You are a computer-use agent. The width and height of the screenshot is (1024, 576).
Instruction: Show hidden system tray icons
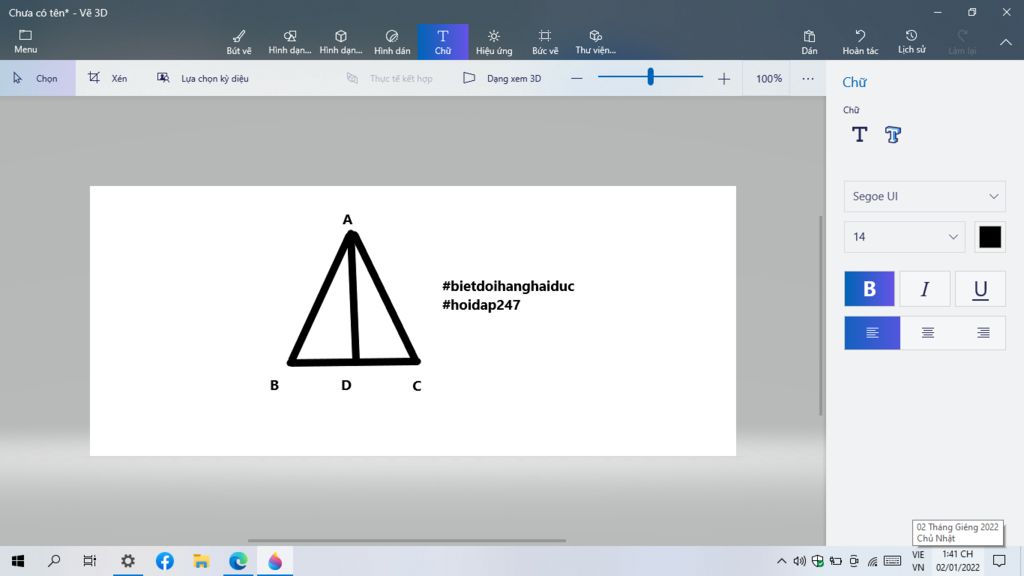[x=781, y=561]
